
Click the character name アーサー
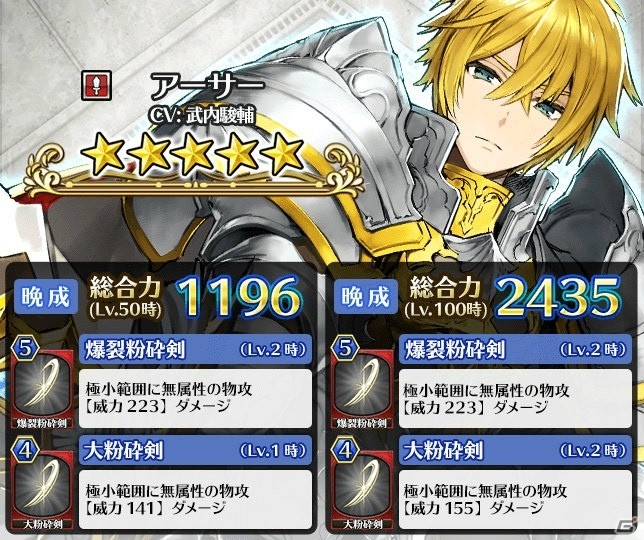(x=207, y=86)
